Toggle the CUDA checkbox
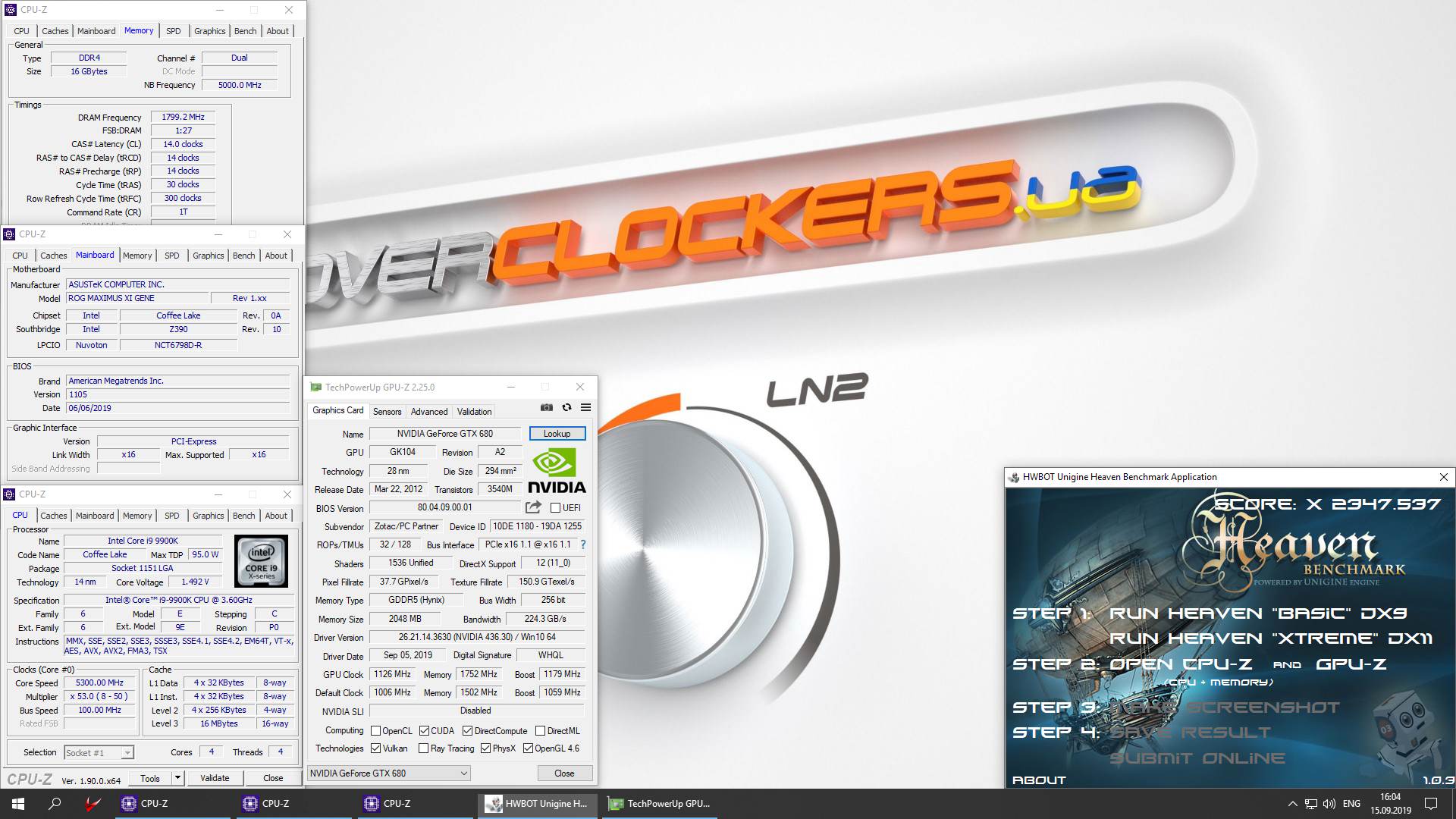 (424, 731)
